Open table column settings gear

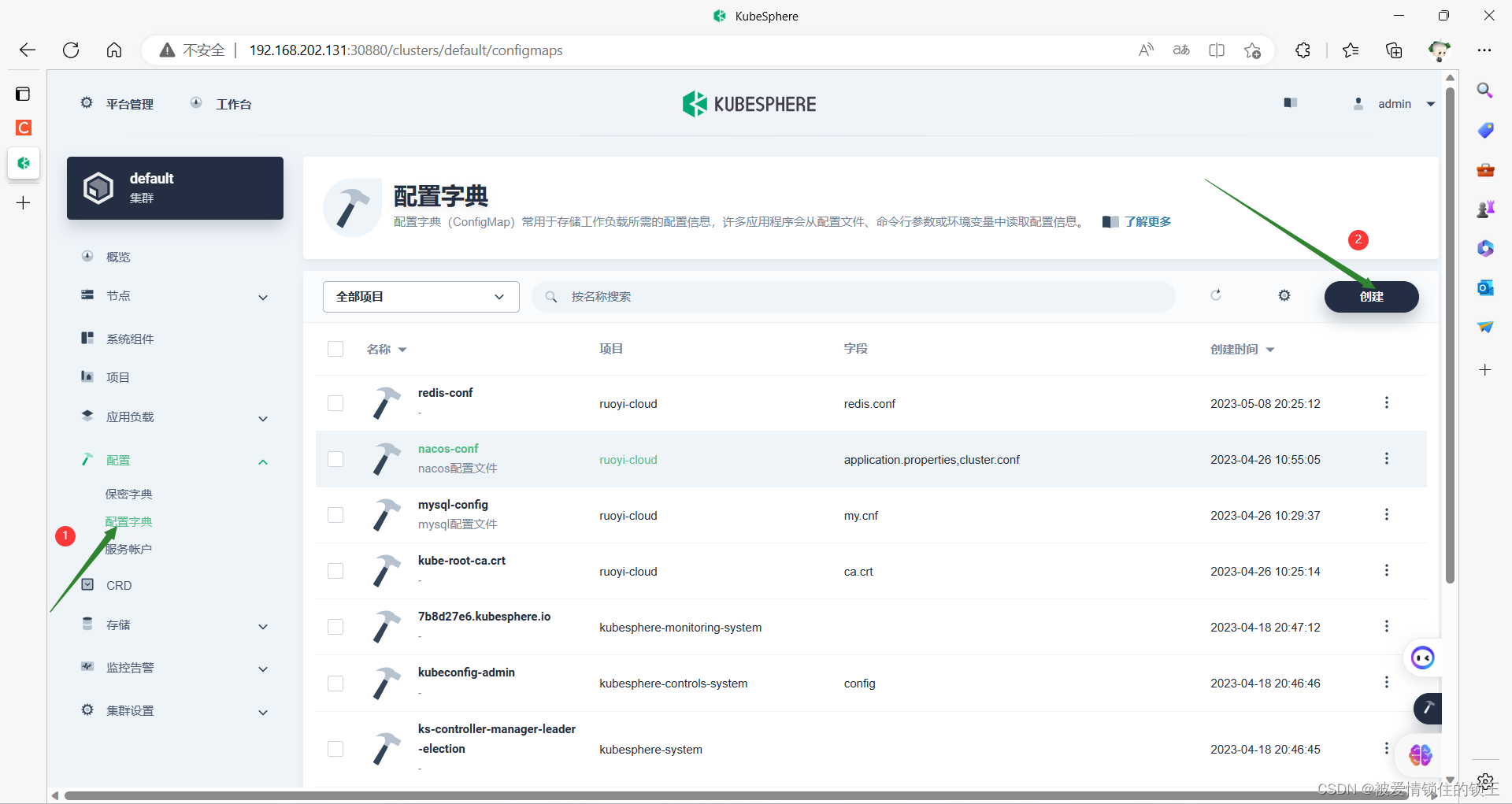click(1284, 295)
